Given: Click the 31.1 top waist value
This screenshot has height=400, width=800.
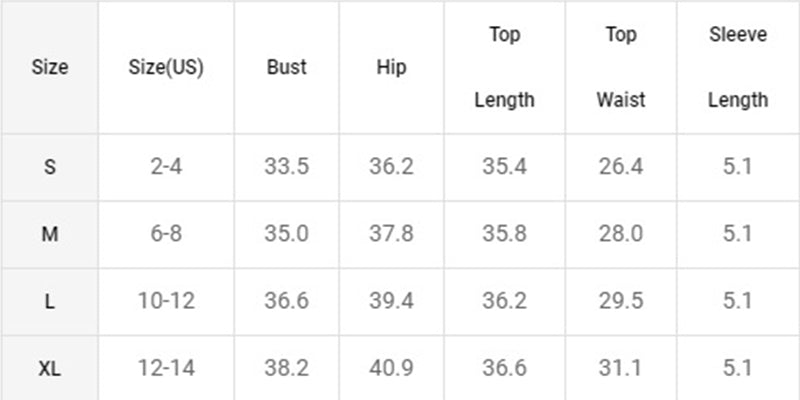Looking at the screenshot, I should coord(621,368).
